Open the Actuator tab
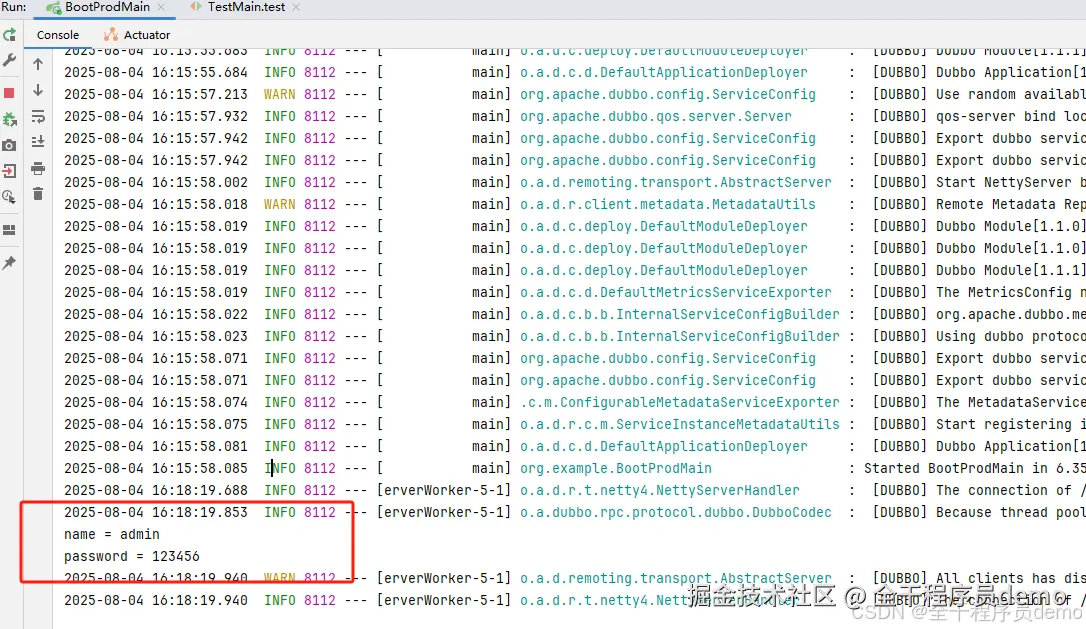Image resolution: width=1086 pixels, height=629 pixels. tap(137, 35)
